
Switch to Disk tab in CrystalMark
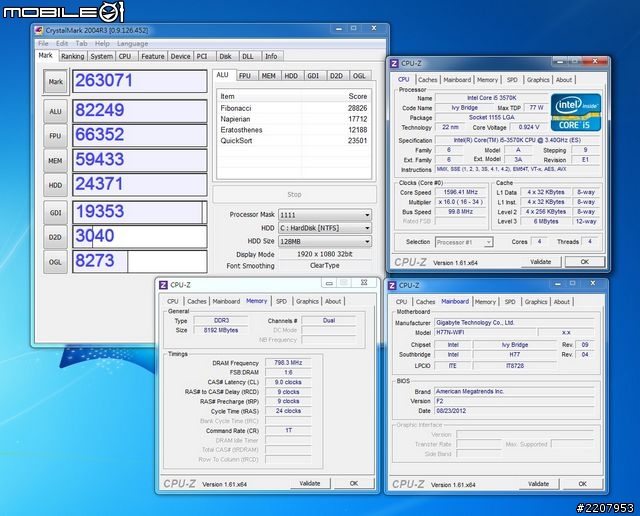225,56
